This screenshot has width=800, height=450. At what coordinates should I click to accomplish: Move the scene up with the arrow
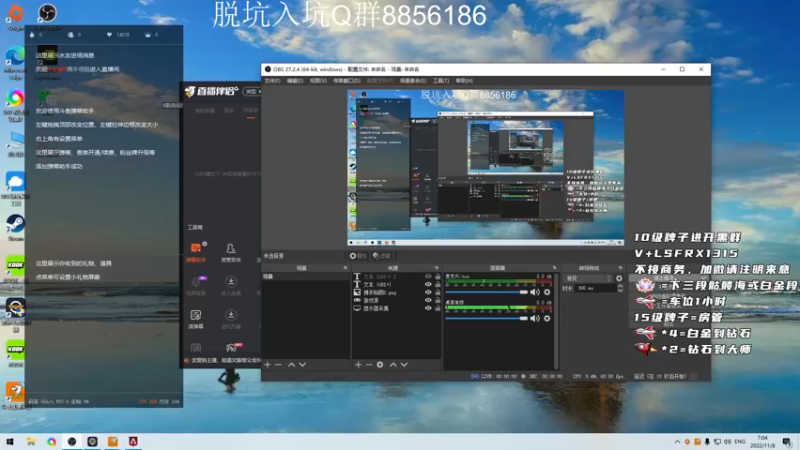click(291, 364)
